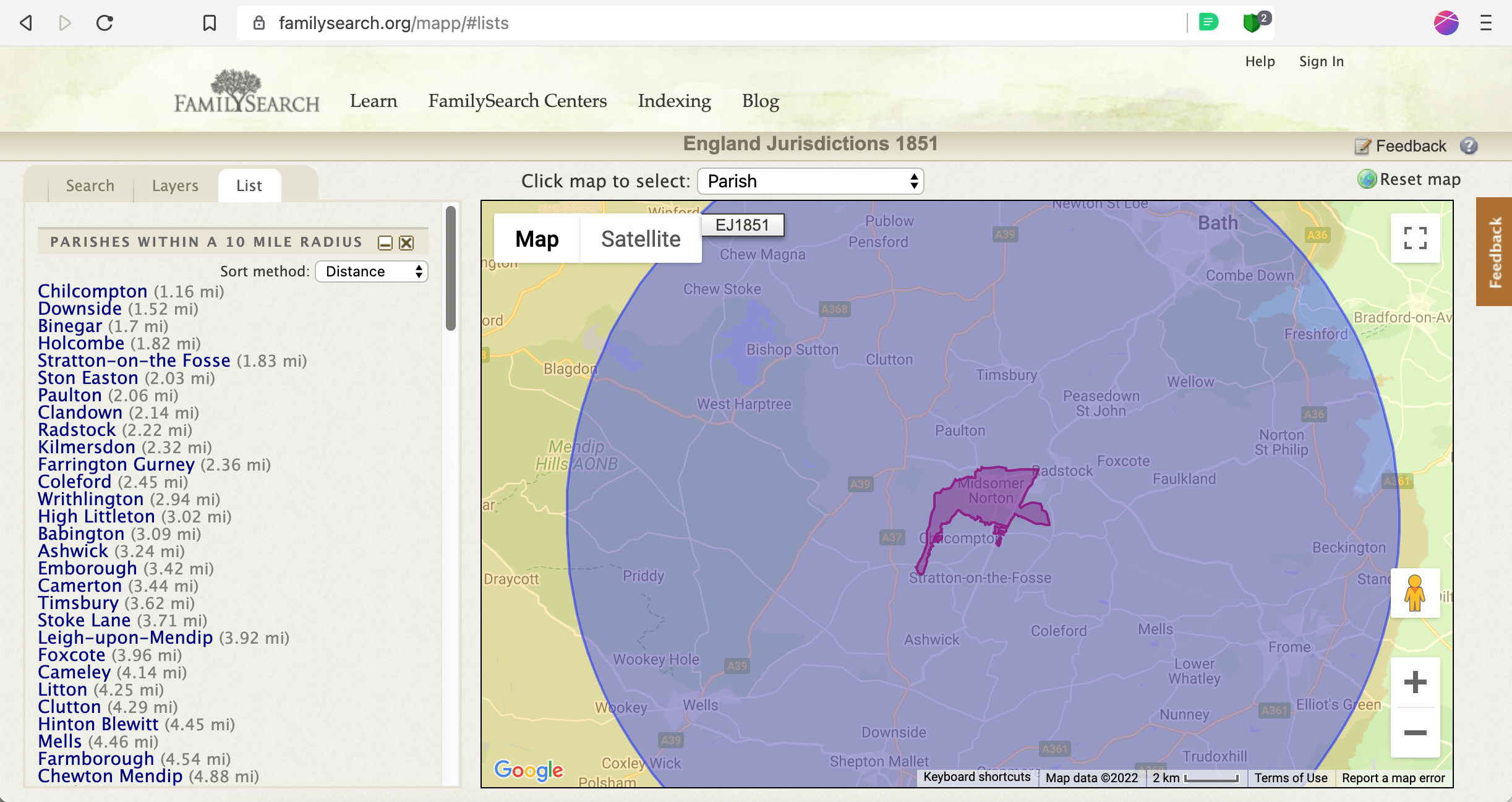Open the Parish select-type dropdown
Image resolution: width=1512 pixels, height=802 pixels.
click(811, 181)
